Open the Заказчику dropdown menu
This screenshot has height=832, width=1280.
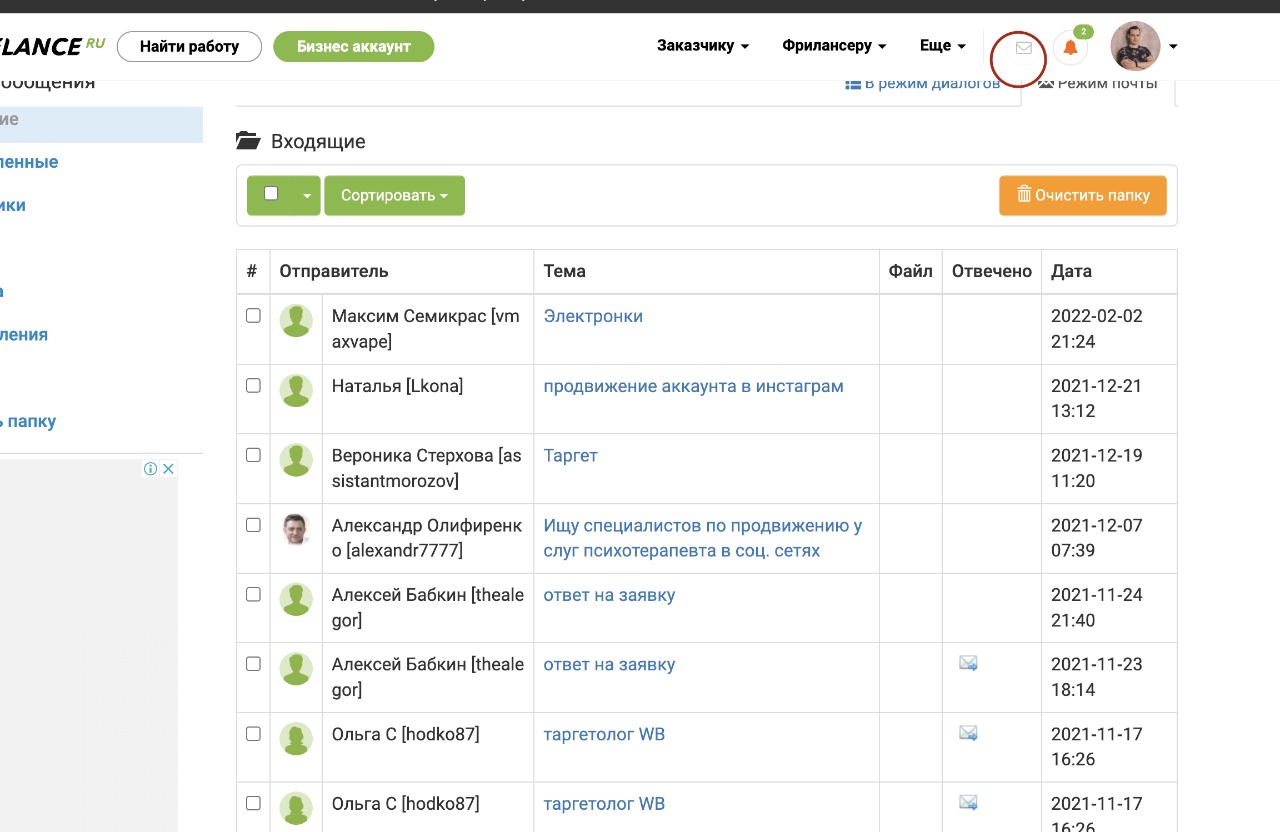click(x=703, y=46)
